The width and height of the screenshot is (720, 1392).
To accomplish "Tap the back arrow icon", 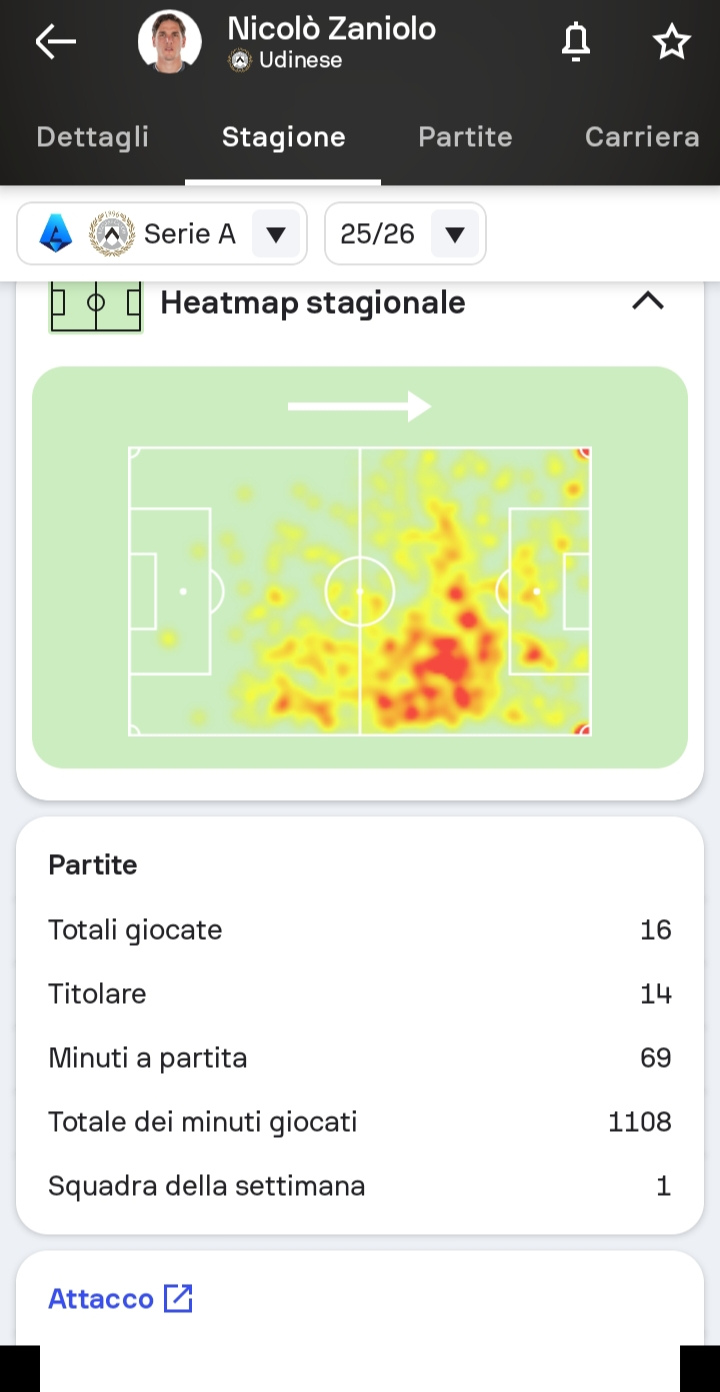I will coord(55,41).
